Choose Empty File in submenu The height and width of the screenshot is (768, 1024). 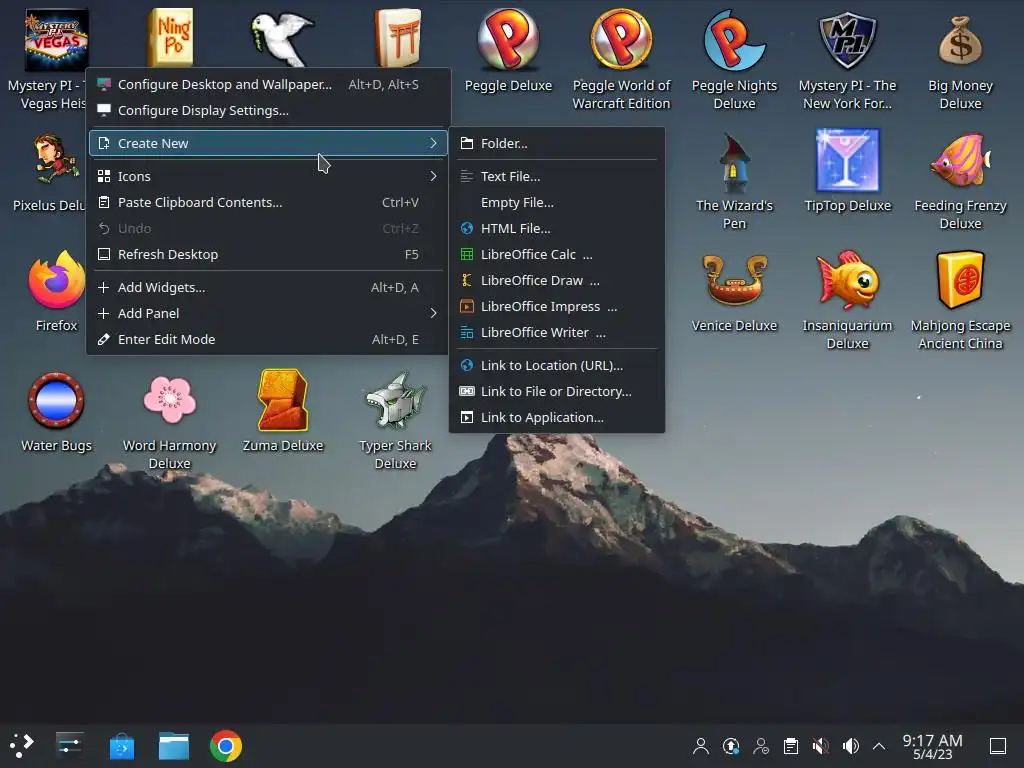coord(557,202)
